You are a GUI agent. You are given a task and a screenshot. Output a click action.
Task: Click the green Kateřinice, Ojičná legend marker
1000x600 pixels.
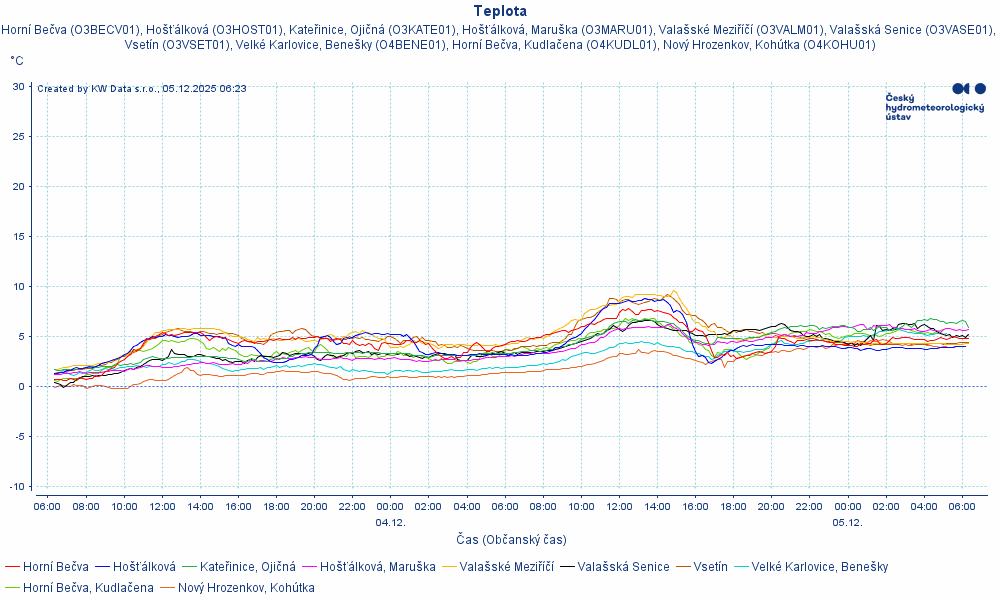[x=191, y=568]
